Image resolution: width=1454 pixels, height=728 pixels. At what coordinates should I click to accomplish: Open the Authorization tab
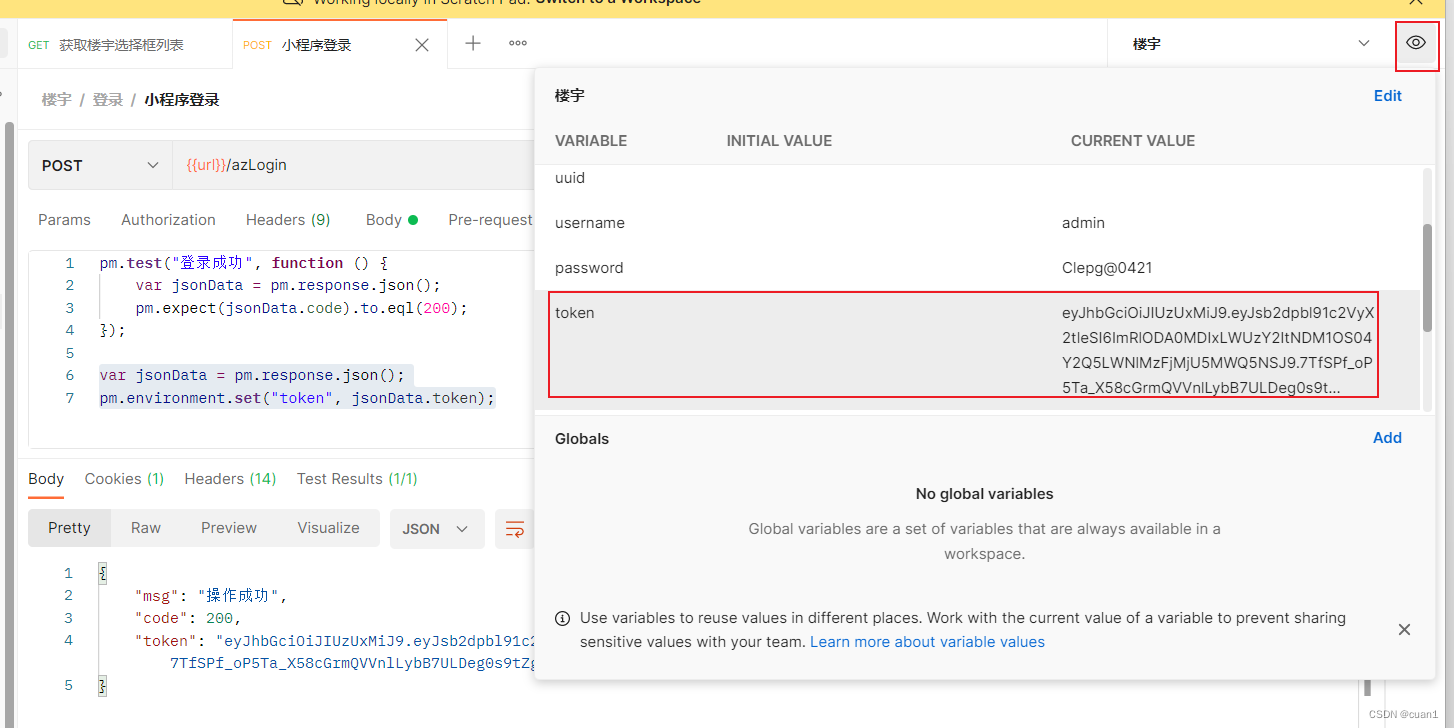[168, 220]
